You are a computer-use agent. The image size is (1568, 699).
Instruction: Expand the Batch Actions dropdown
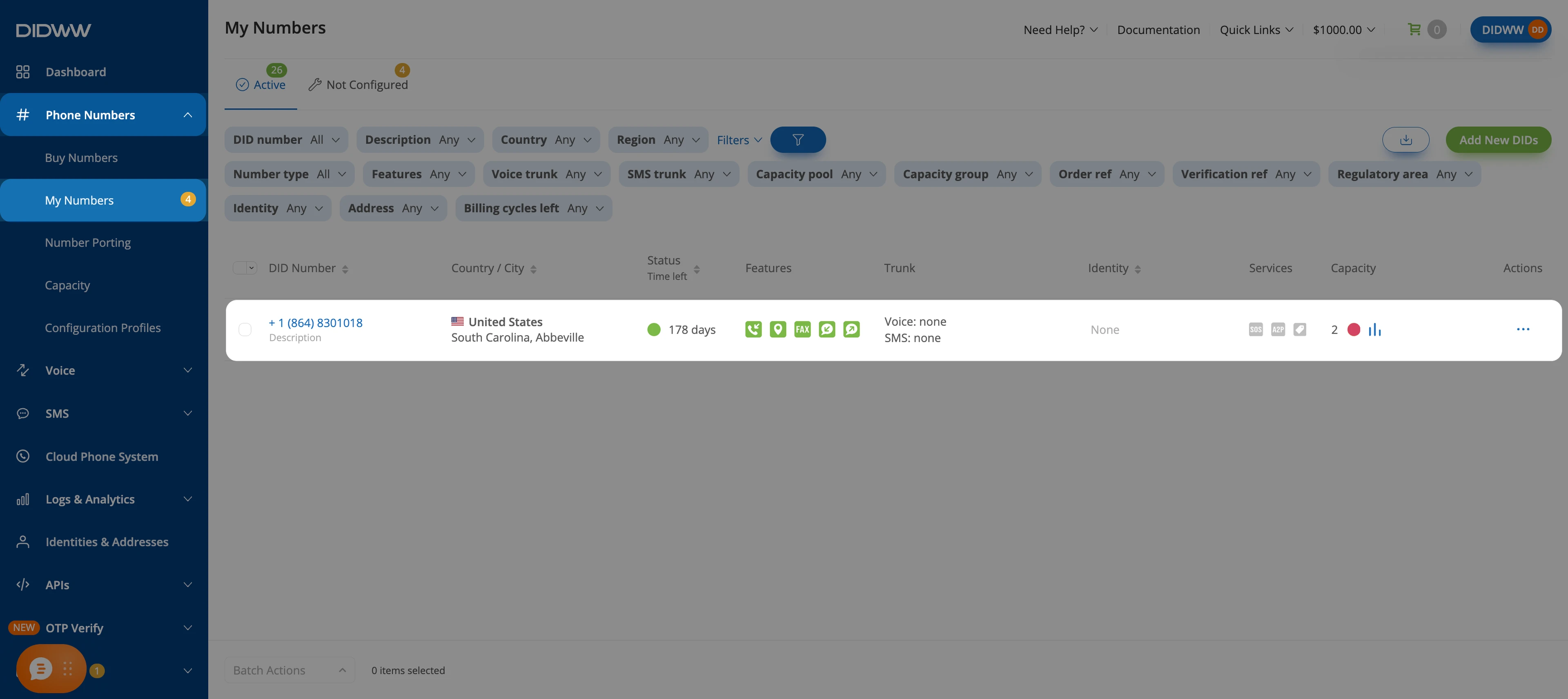(290, 670)
